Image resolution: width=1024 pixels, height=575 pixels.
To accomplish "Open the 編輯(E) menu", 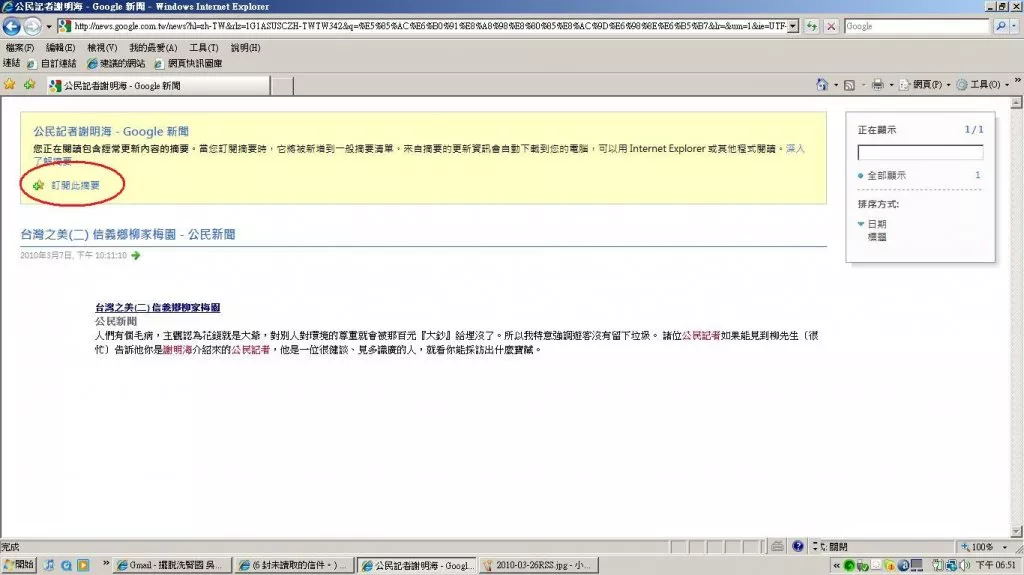I will 60,48.
